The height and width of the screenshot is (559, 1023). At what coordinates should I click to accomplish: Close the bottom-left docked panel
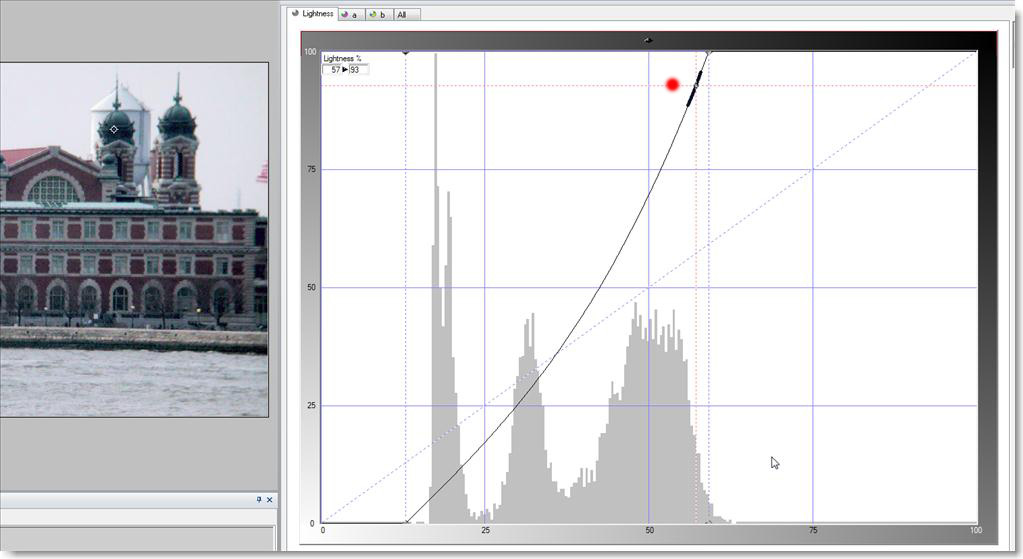click(x=269, y=500)
